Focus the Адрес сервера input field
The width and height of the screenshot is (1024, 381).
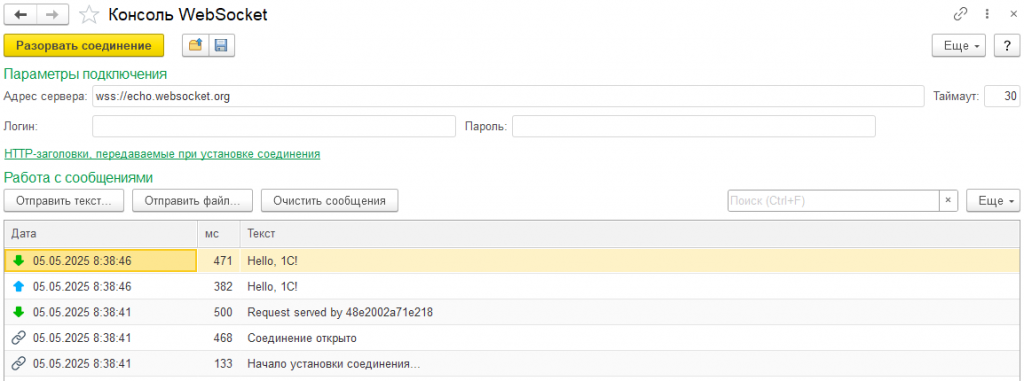coord(508,96)
